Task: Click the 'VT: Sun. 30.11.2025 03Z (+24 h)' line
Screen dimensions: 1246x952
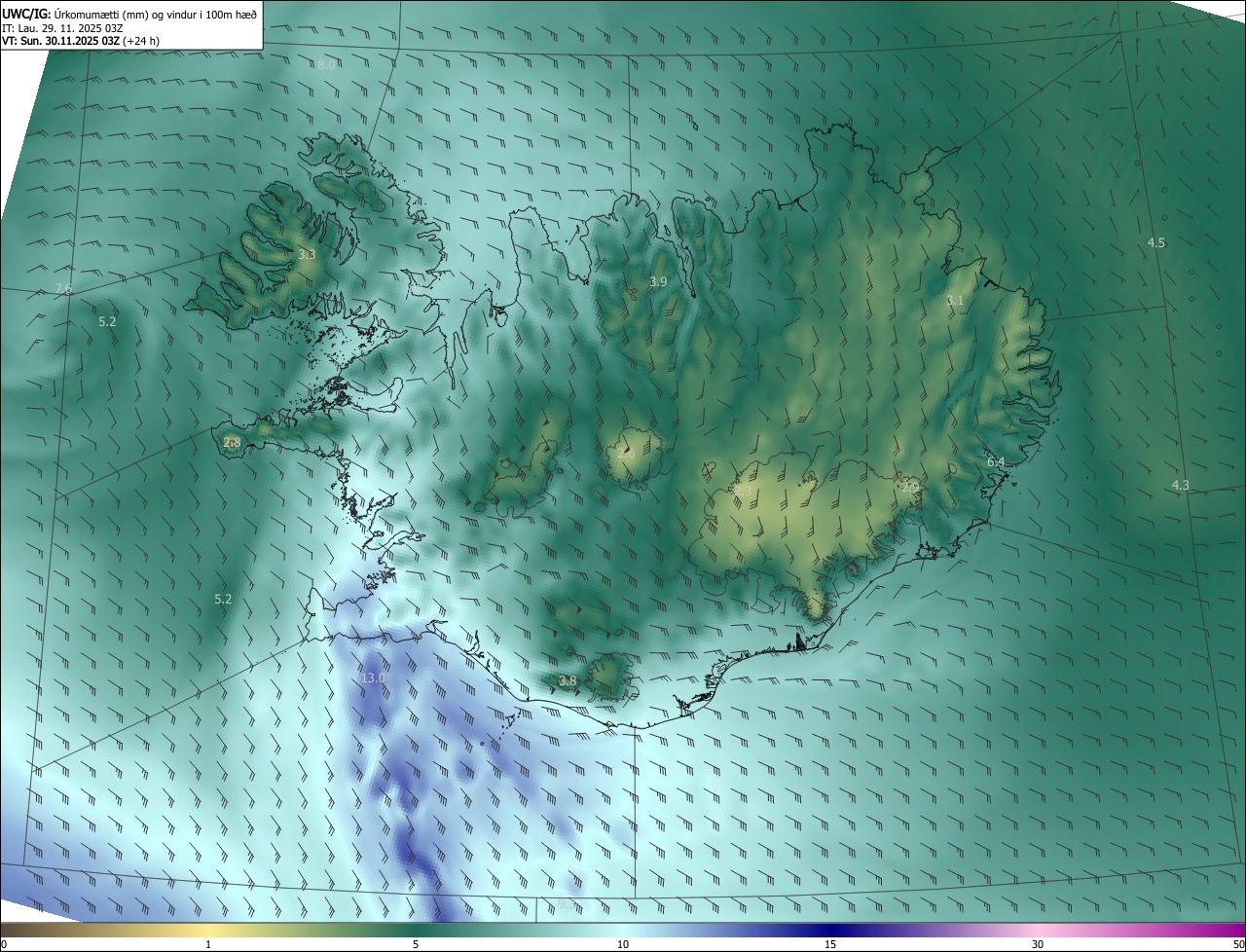Action: tap(81, 42)
